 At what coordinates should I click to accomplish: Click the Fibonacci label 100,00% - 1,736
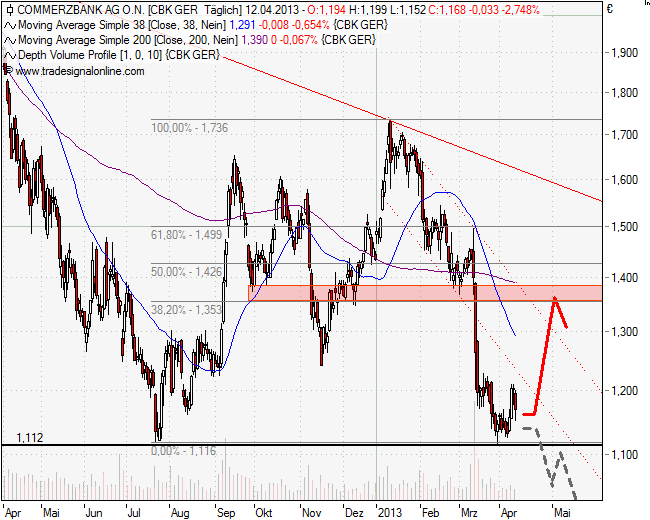(x=189, y=128)
